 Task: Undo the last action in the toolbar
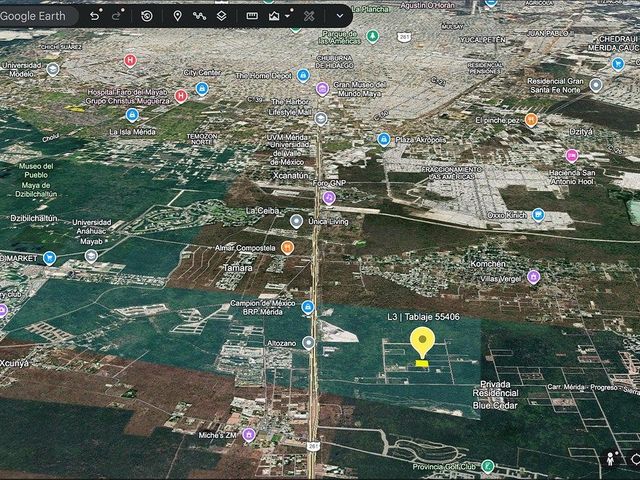pos(95,16)
